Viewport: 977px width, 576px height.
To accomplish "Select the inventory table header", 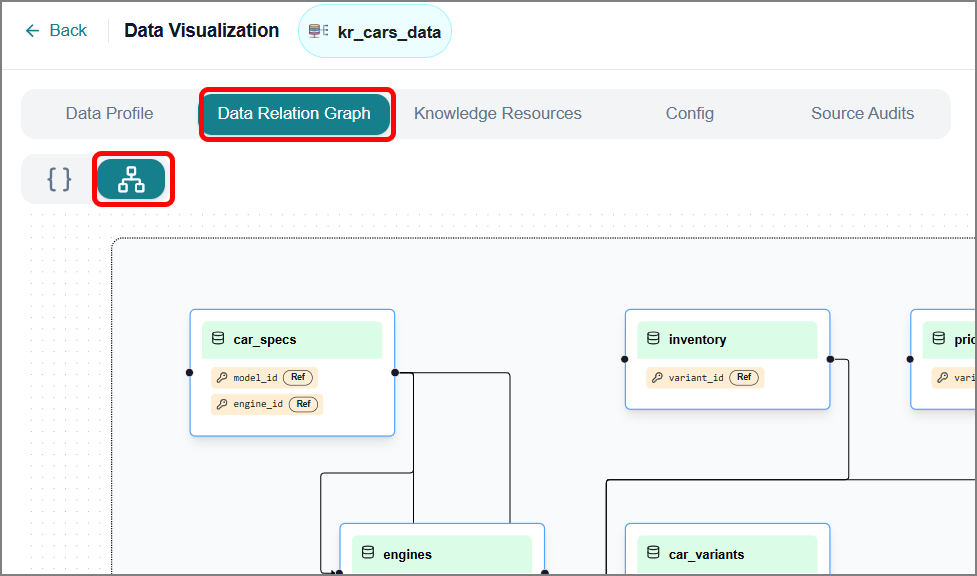I will (x=727, y=340).
